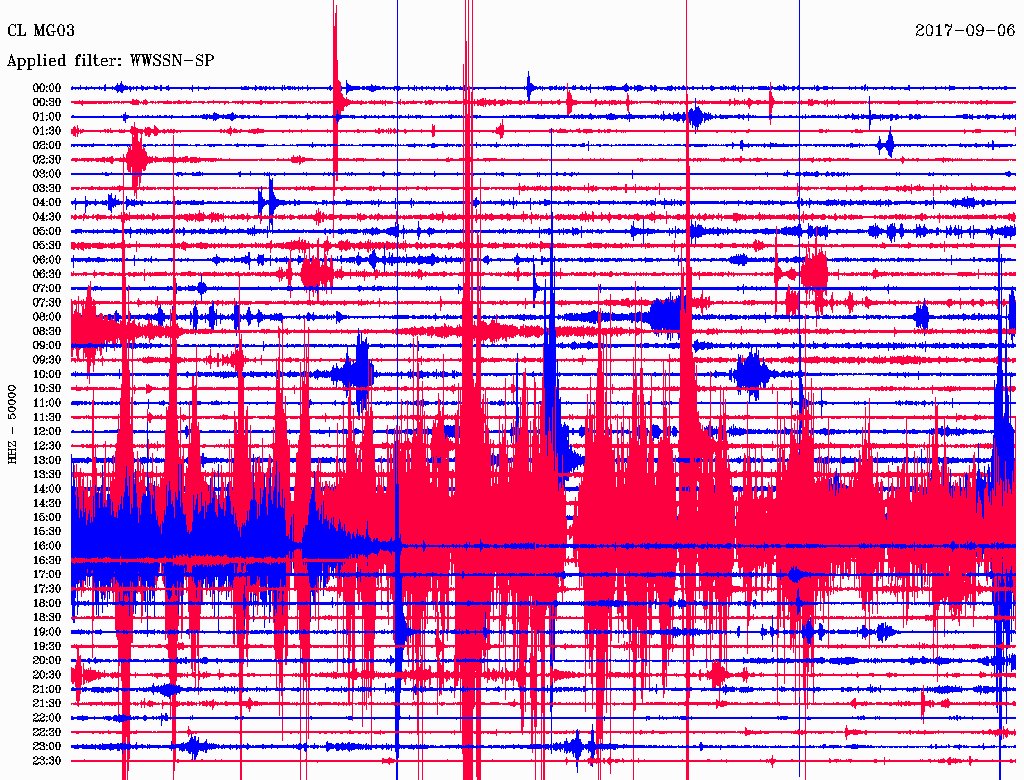Select the 19:30 time label
Viewport: 1024px width, 780px height.
coord(47,646)
